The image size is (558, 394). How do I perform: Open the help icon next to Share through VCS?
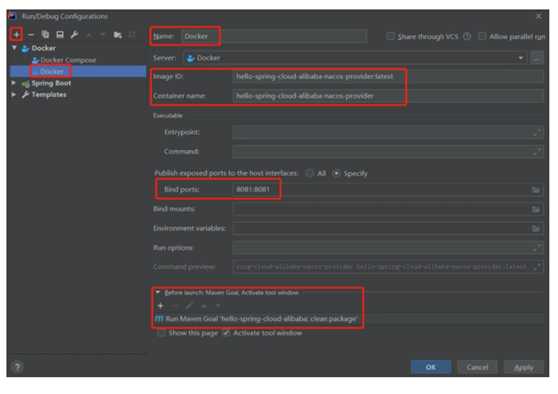(467, 36)
